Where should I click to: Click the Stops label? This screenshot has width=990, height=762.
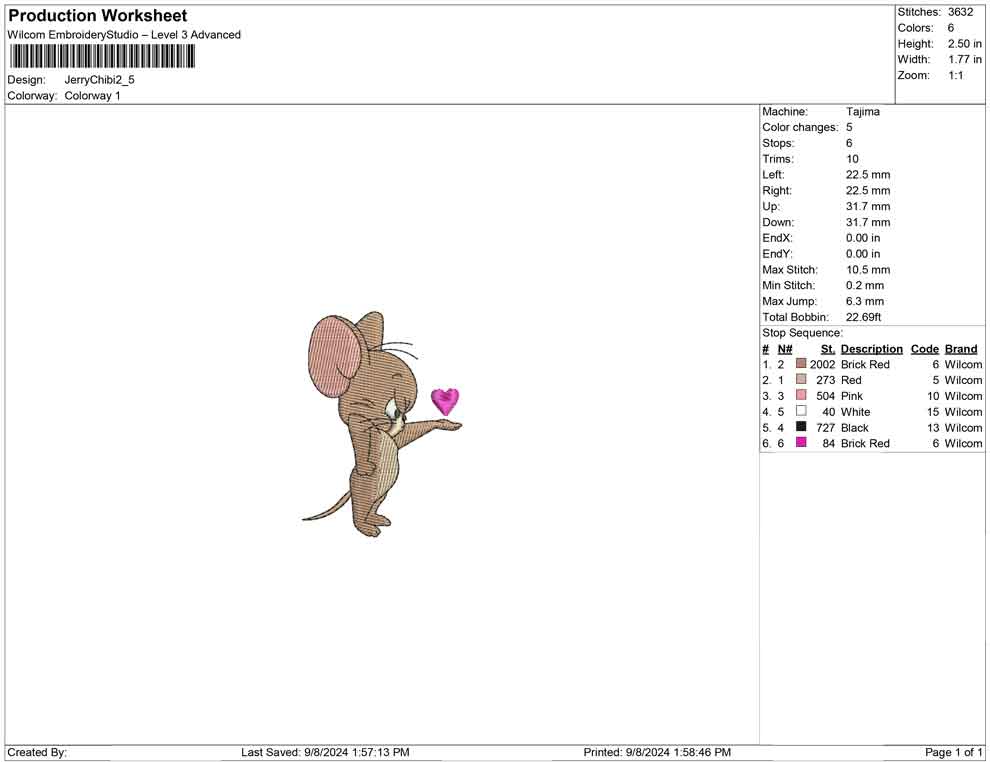point(778,143)
